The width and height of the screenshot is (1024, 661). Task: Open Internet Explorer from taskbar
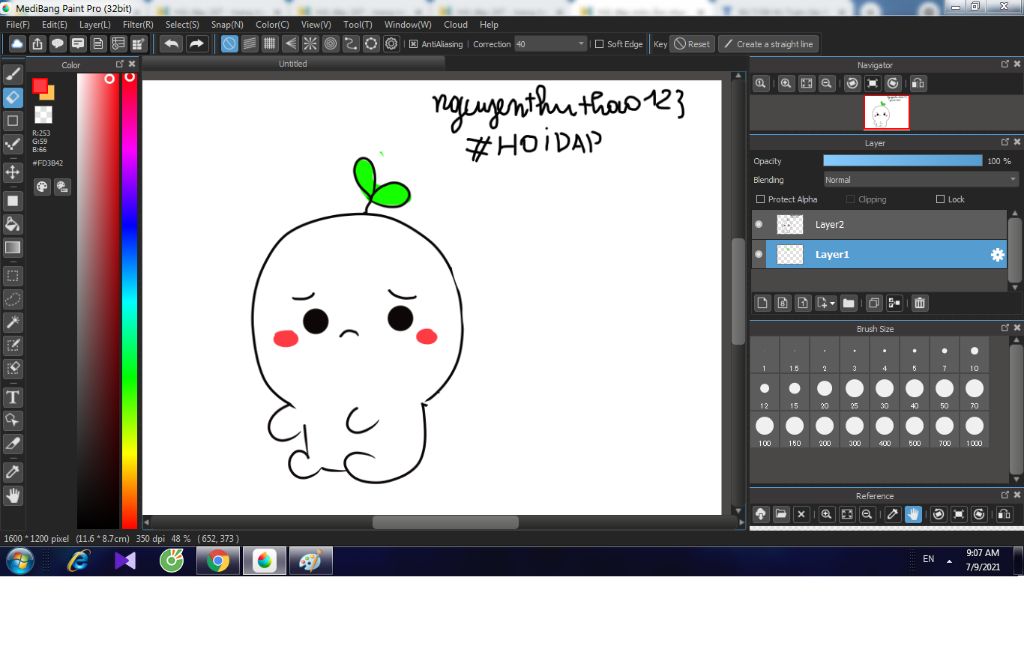tap(78, 561)
